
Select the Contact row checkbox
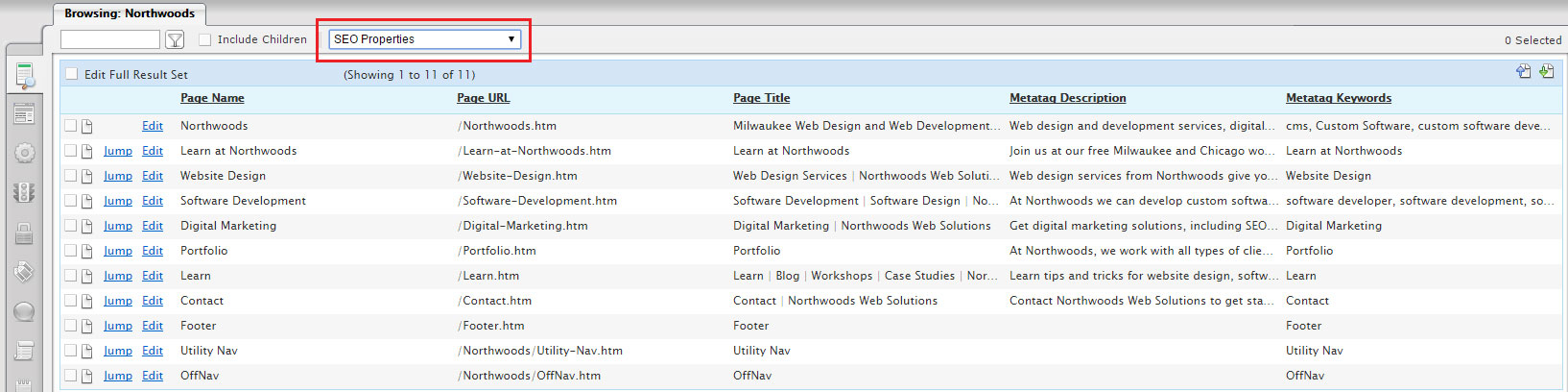[70, 301]
